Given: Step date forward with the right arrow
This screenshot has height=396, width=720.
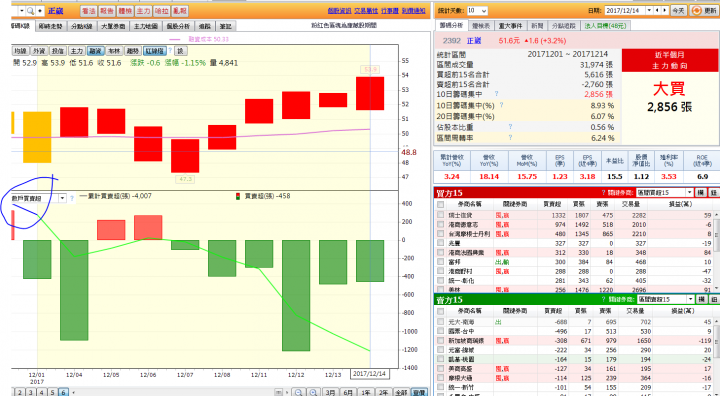Looking at the screenshot, I should click(x=665, y=11).
